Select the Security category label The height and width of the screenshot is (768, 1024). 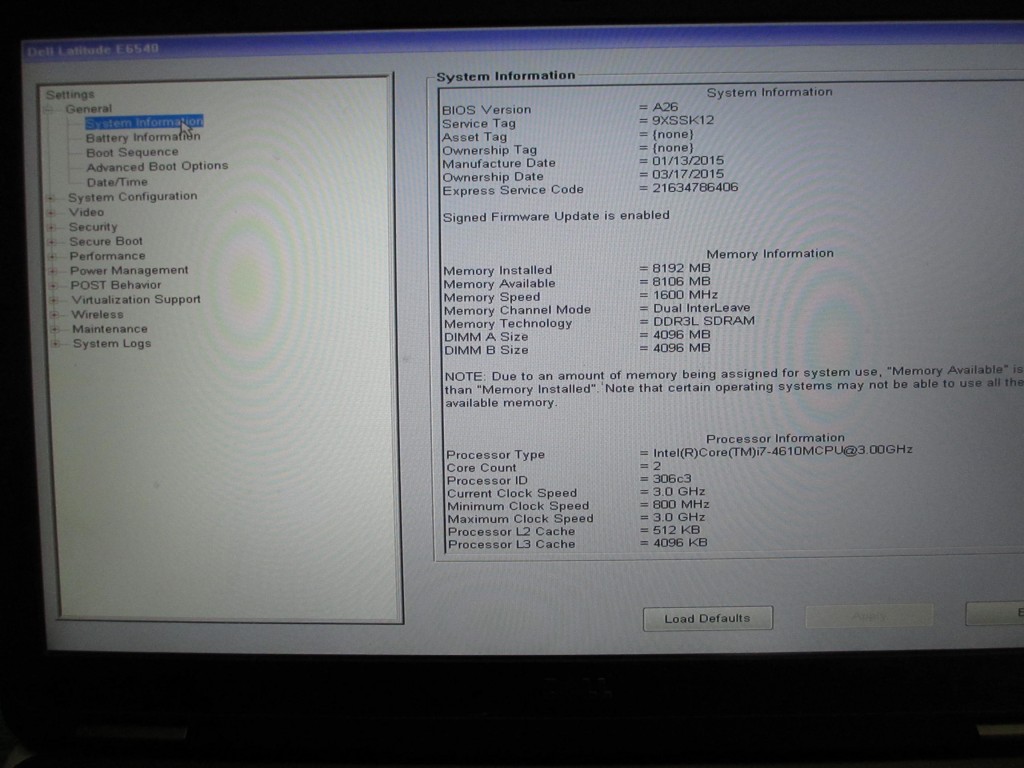[93, 227]
